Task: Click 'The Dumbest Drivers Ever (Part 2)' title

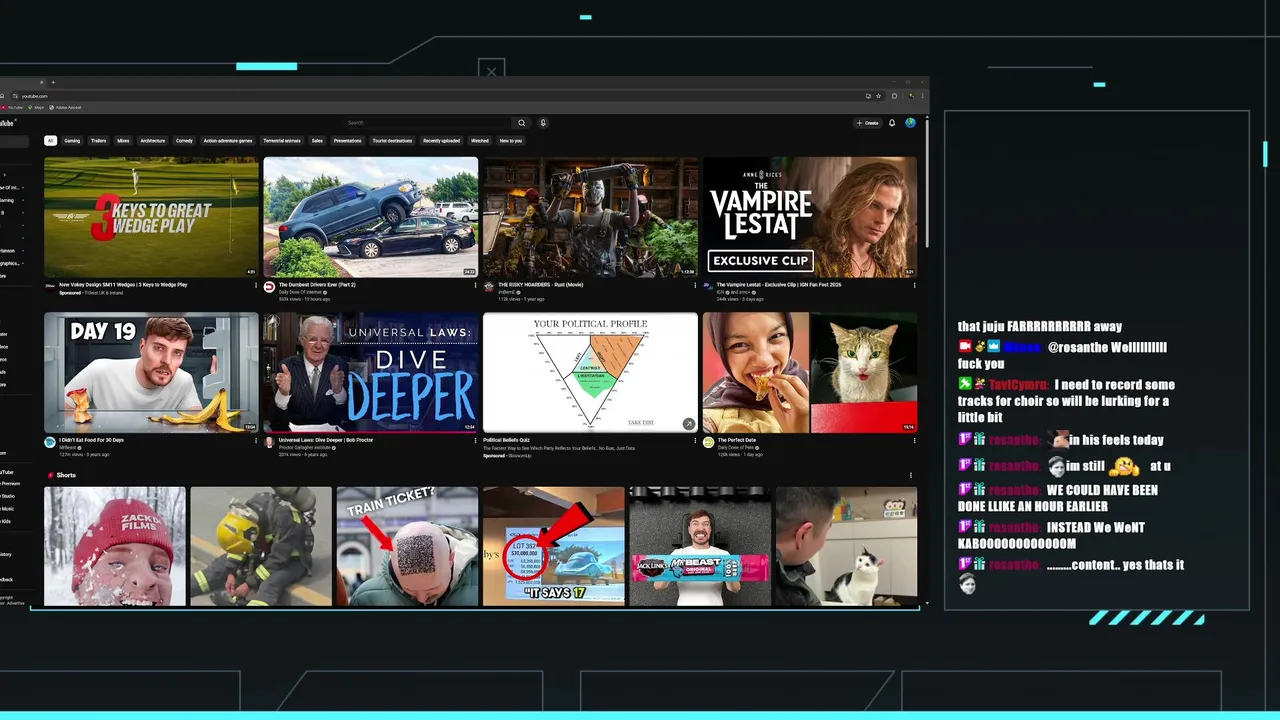Action: pyautogui.click(x=317, y=285)
